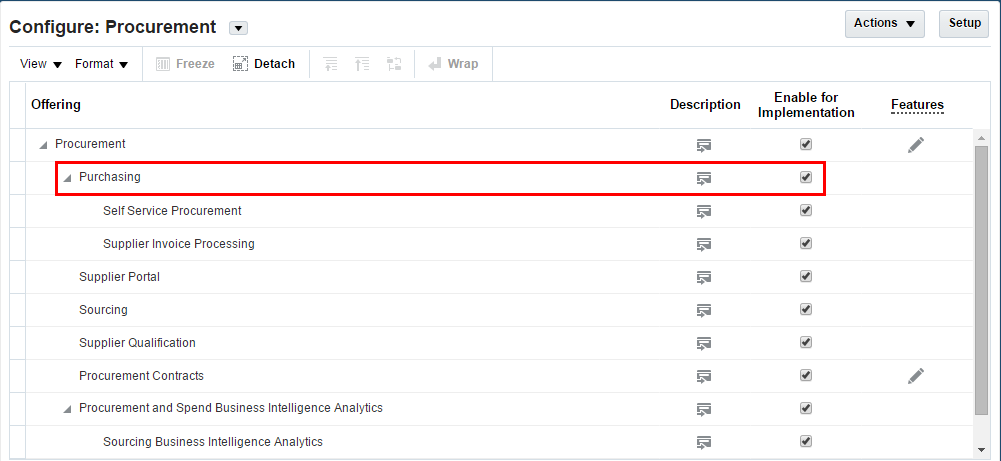Screen dimensions: 1001x461
Task: Collapse the Procurement tree node
Action: coord(43,145)
